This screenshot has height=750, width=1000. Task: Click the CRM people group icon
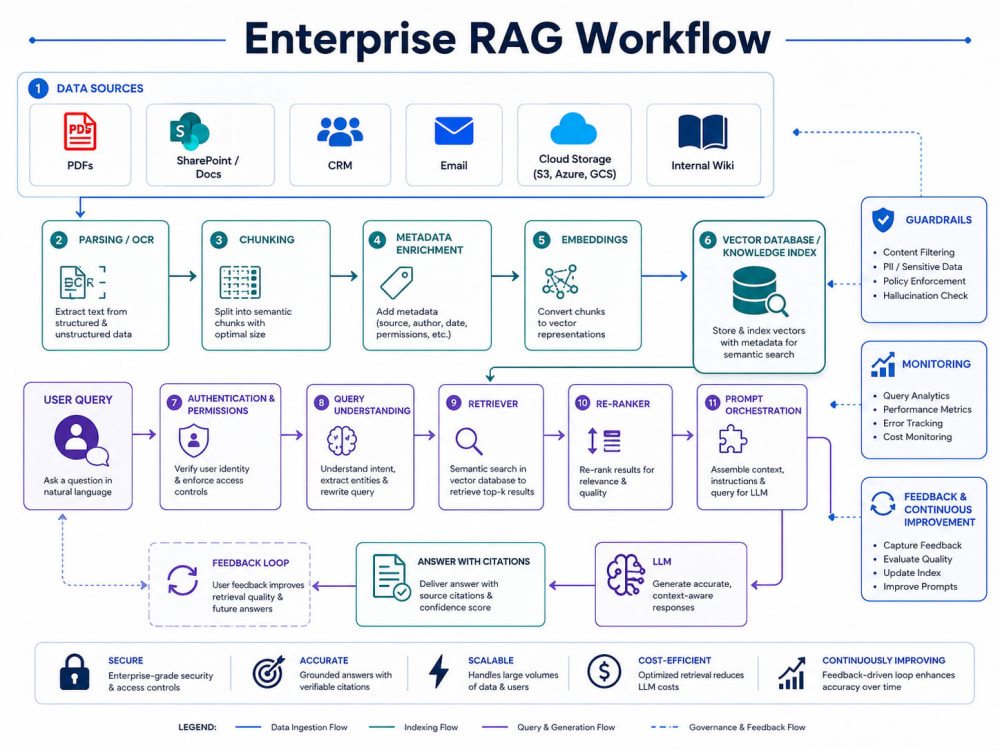tap(340, 131)
